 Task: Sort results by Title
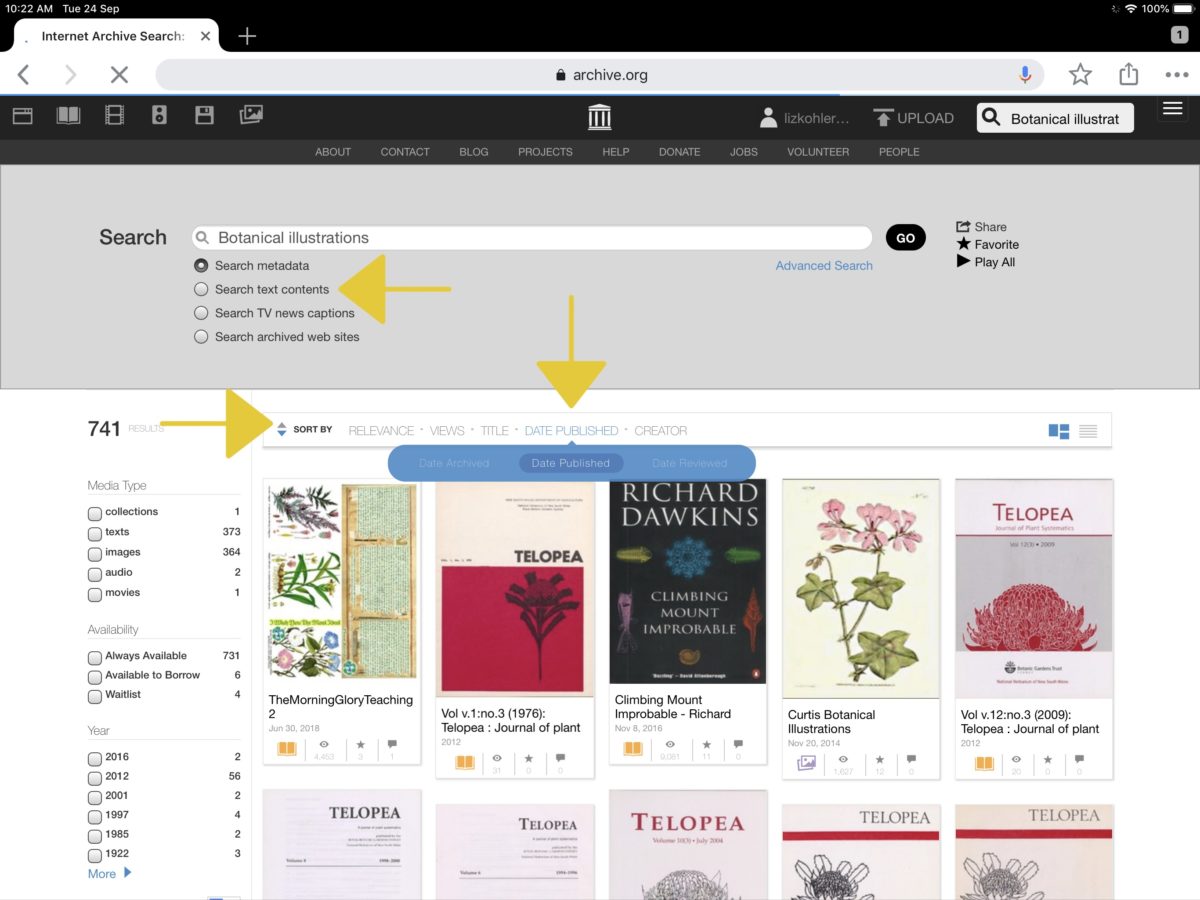point(494,431)
